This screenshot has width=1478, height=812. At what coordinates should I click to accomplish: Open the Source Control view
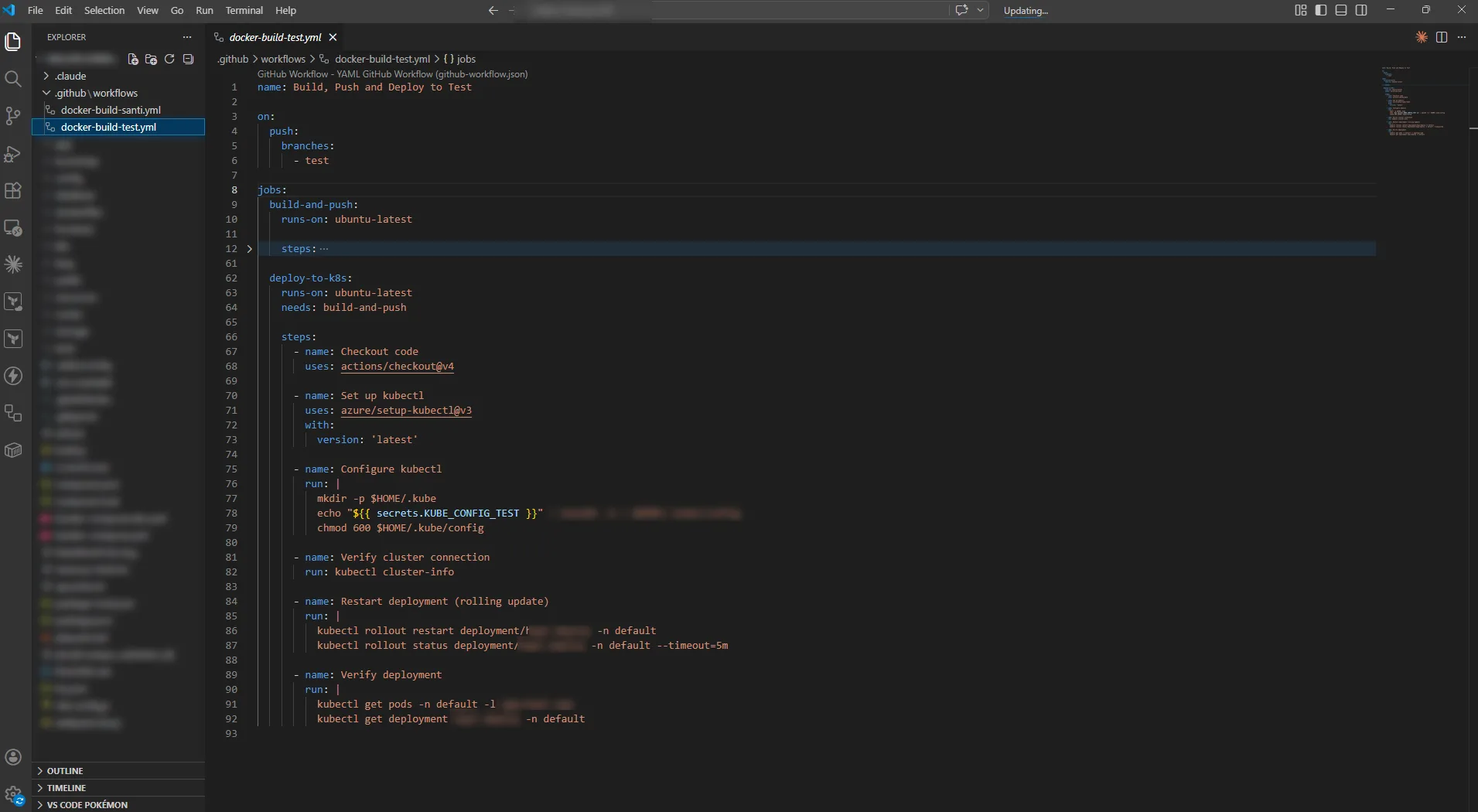point(13,116)
